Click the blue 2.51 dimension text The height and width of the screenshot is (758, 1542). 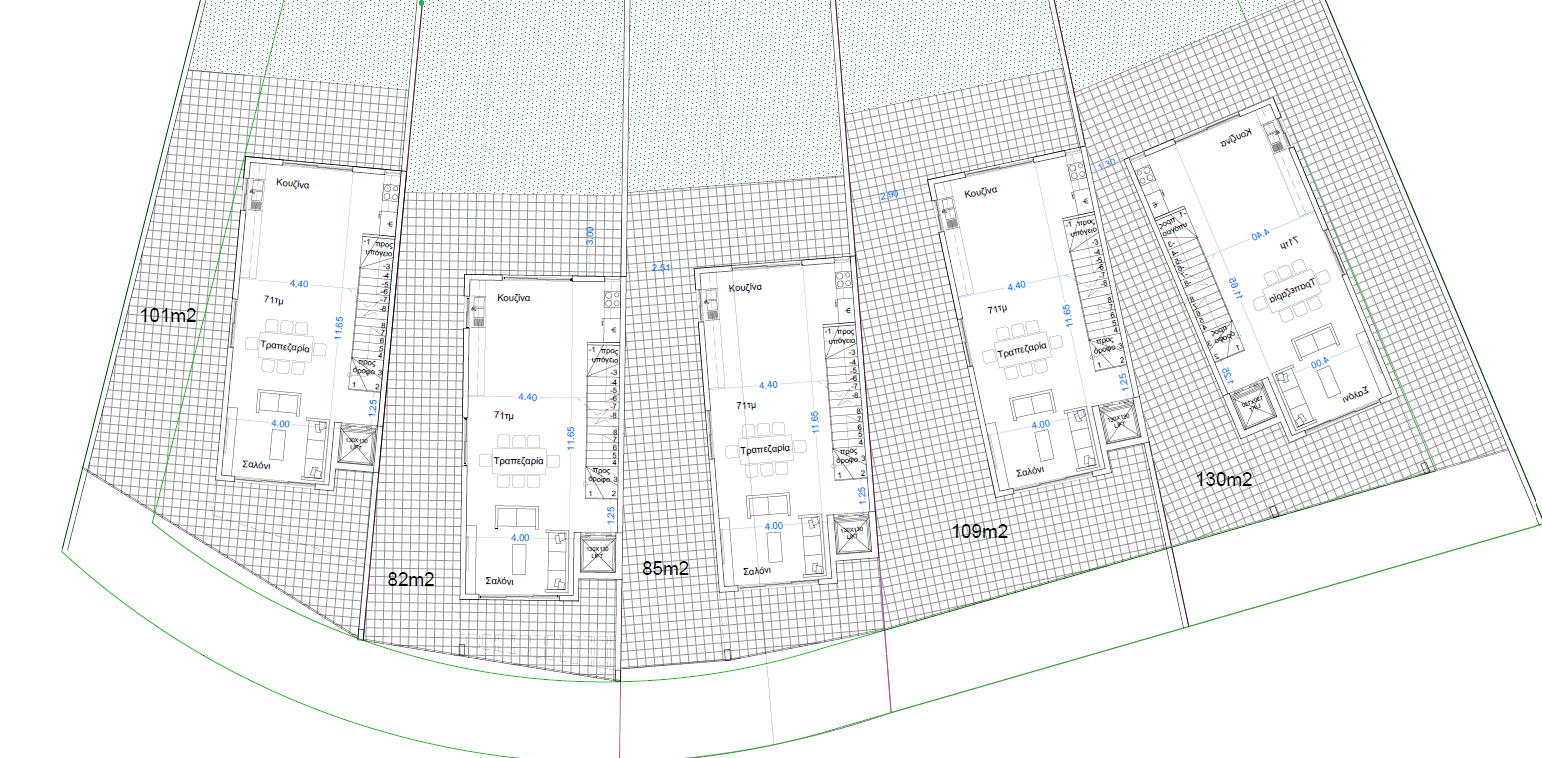661,268
